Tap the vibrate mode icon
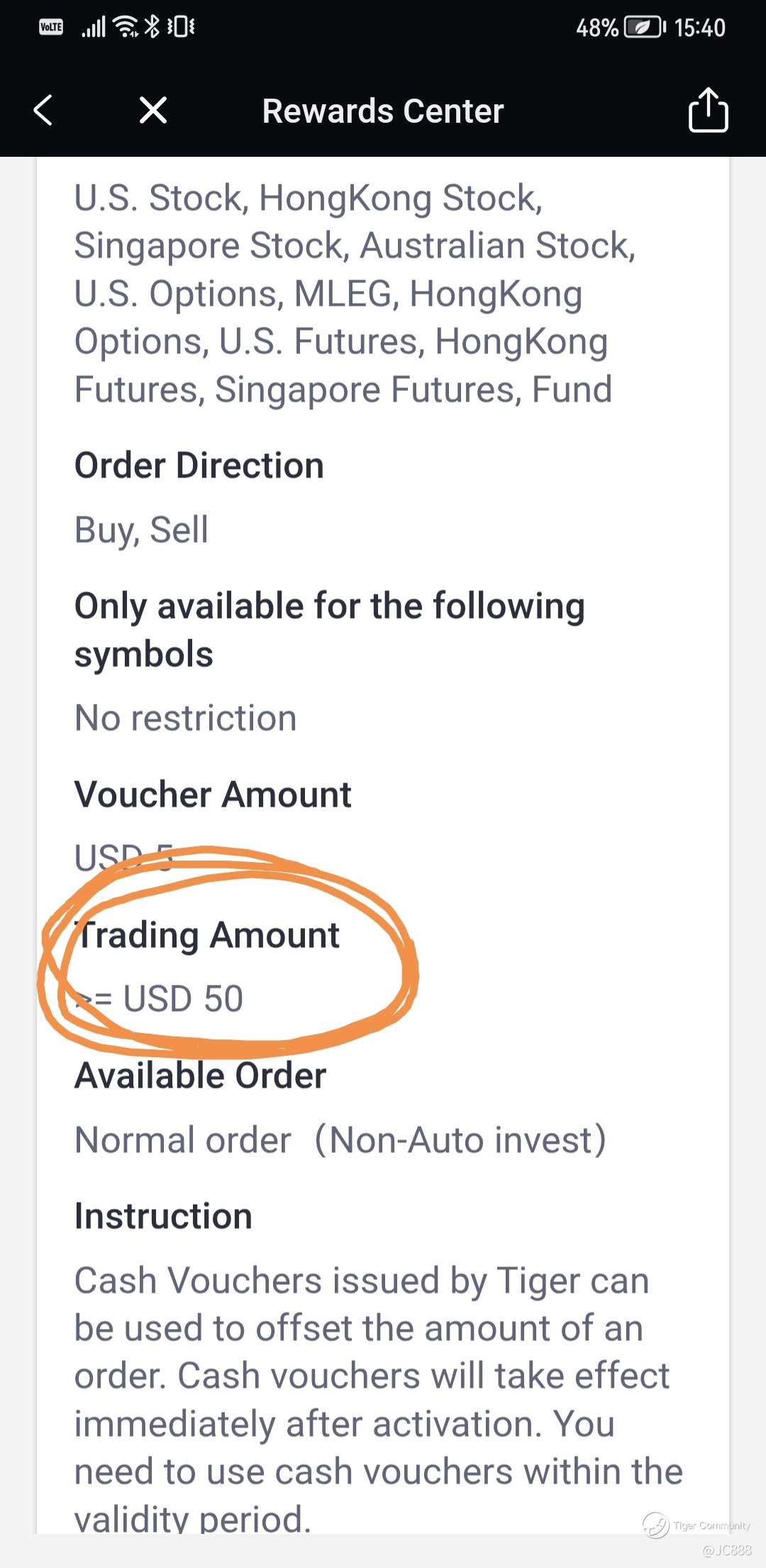This screenshot has width=766, height=1568. [x=181, y=27]
